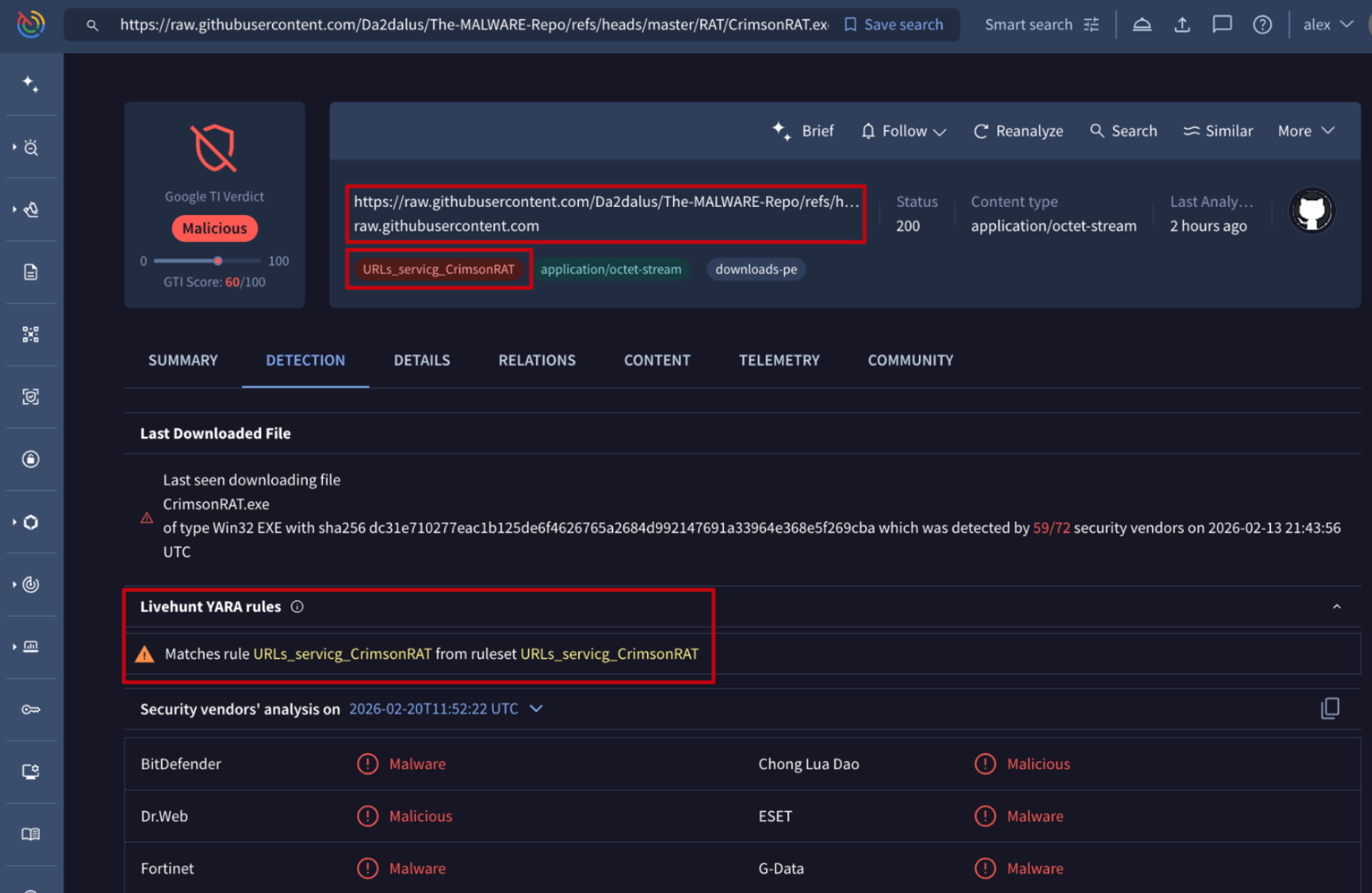Open the alex user account dropdown

tap(1328, 25)
